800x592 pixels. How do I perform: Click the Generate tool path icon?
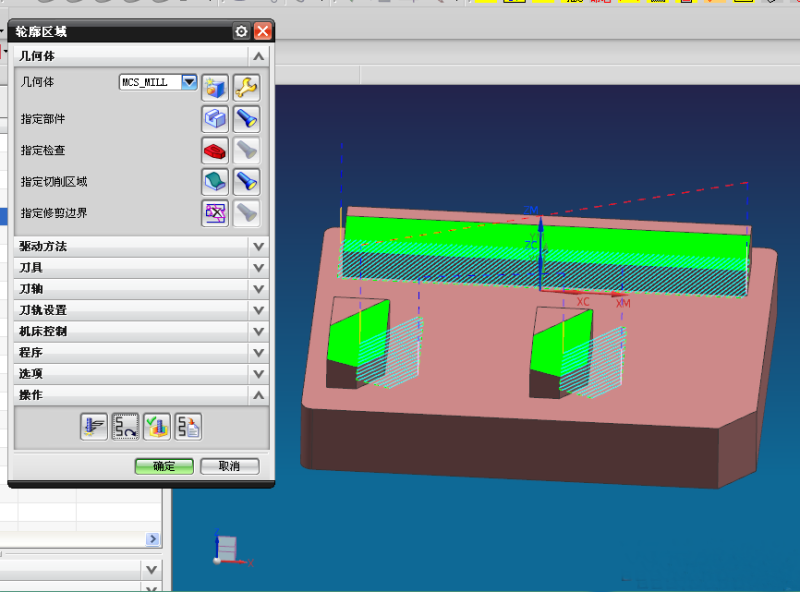[x=94, y=427]
